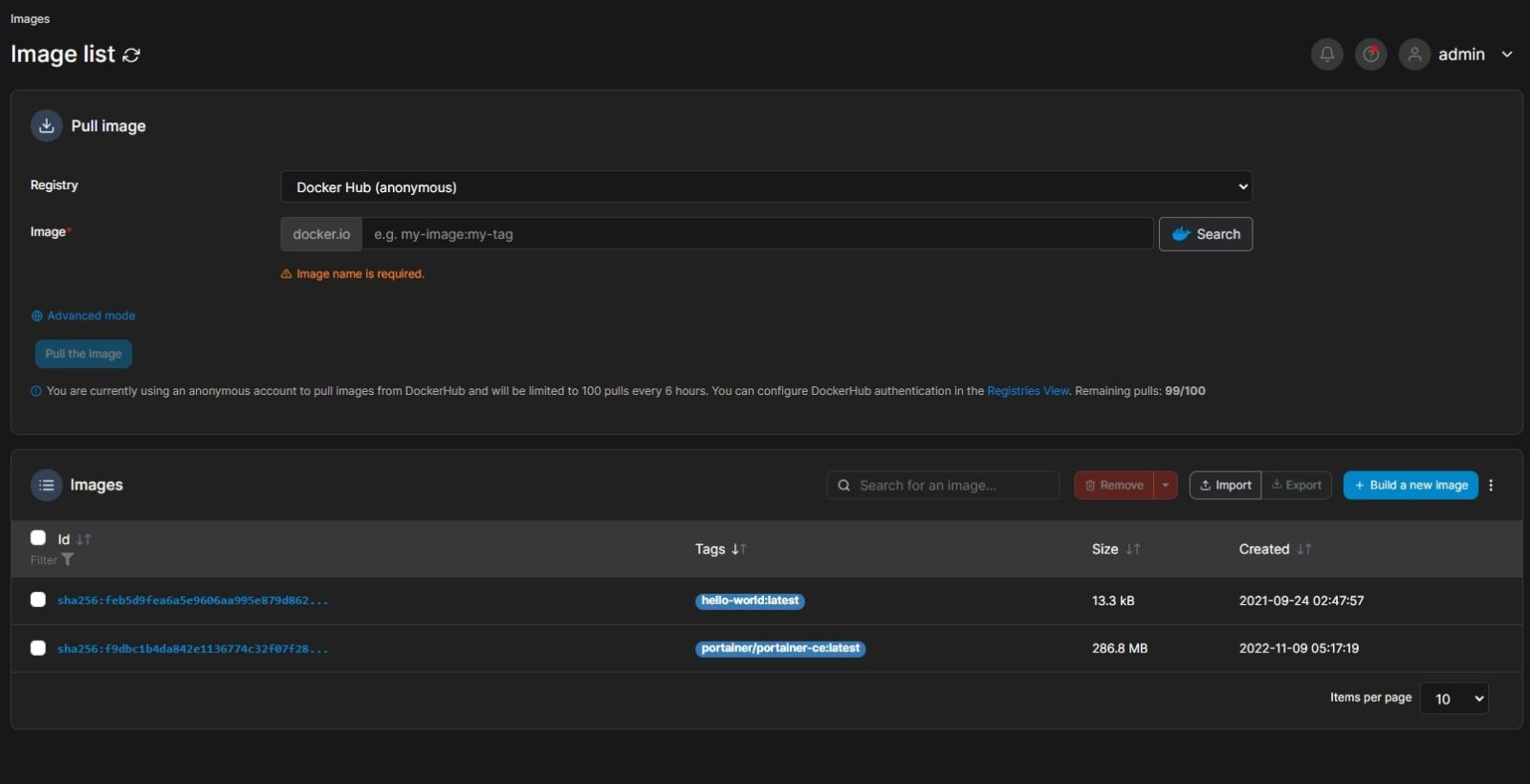The height and width of the screenshot is (784, 1530).
Task: Click the hello-world:latest tag
Action: (750, 600)
